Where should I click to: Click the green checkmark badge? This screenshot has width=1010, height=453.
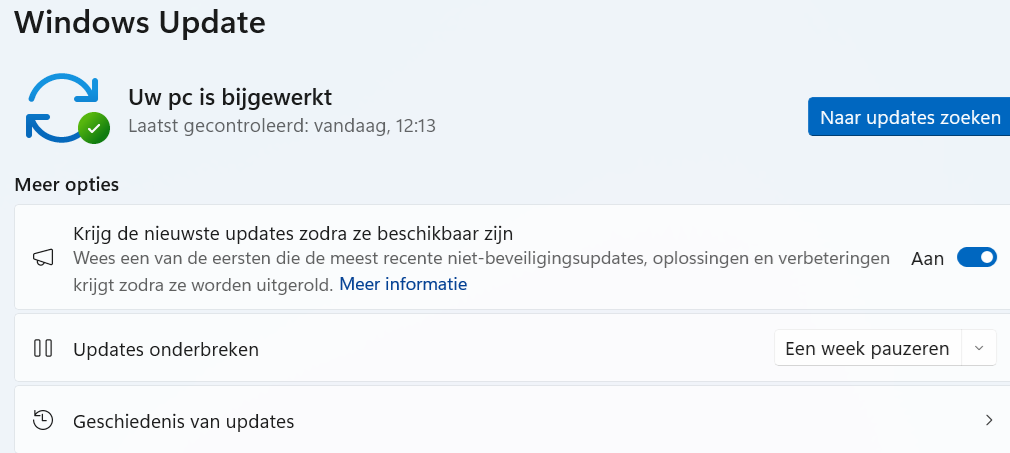[x=94, y=127]
